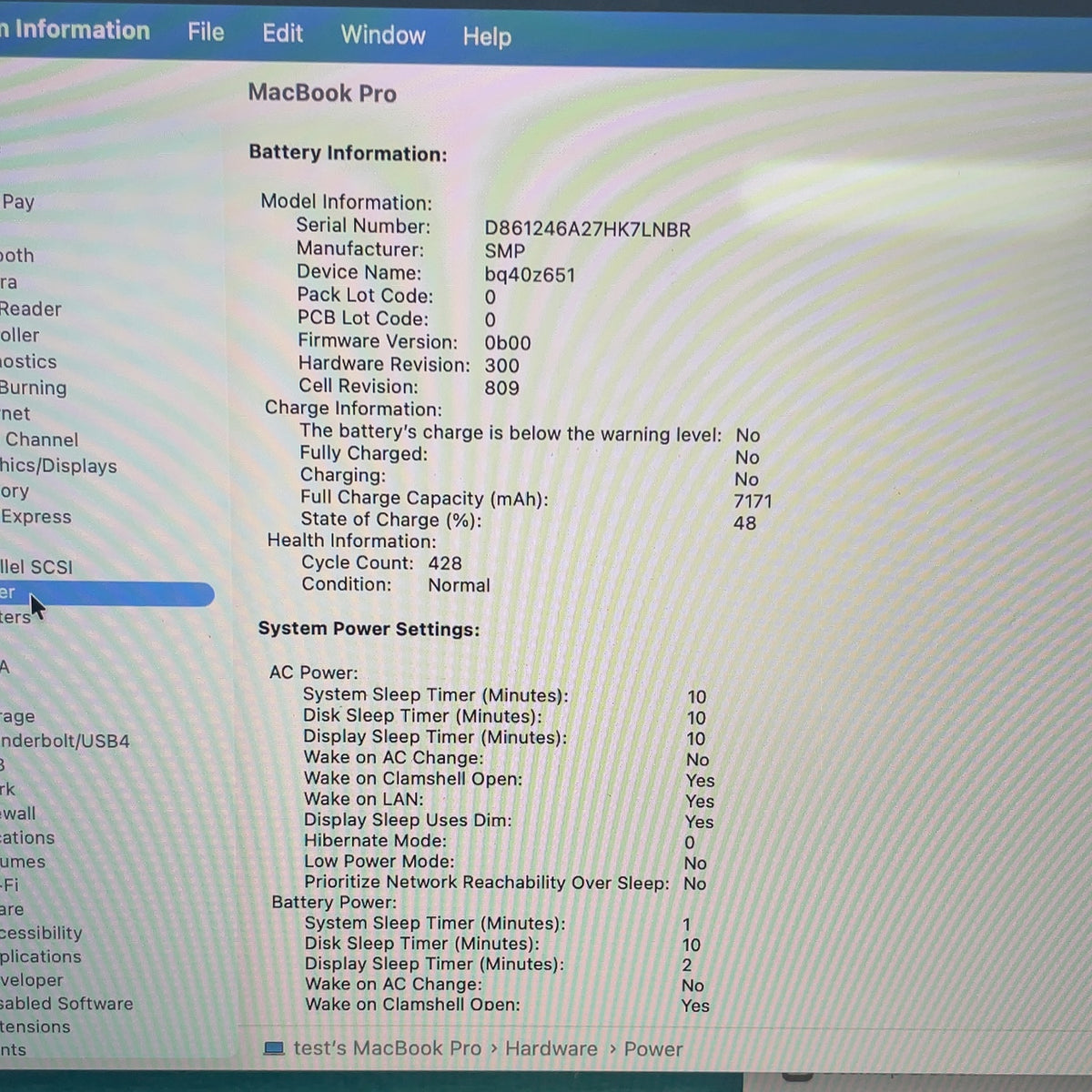Open the Help menu
This screenshot has height=1092, width=1092.
coord(487,36)
